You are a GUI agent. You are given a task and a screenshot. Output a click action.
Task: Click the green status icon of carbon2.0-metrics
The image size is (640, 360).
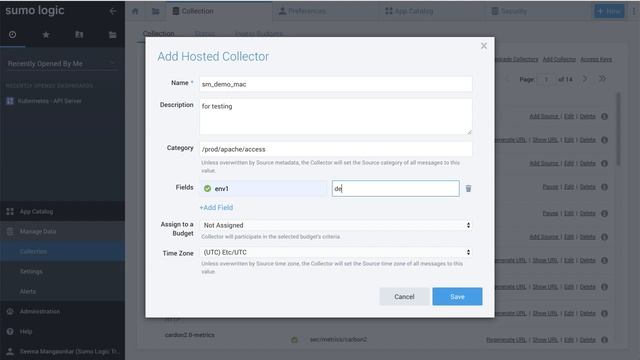point(294,340)
